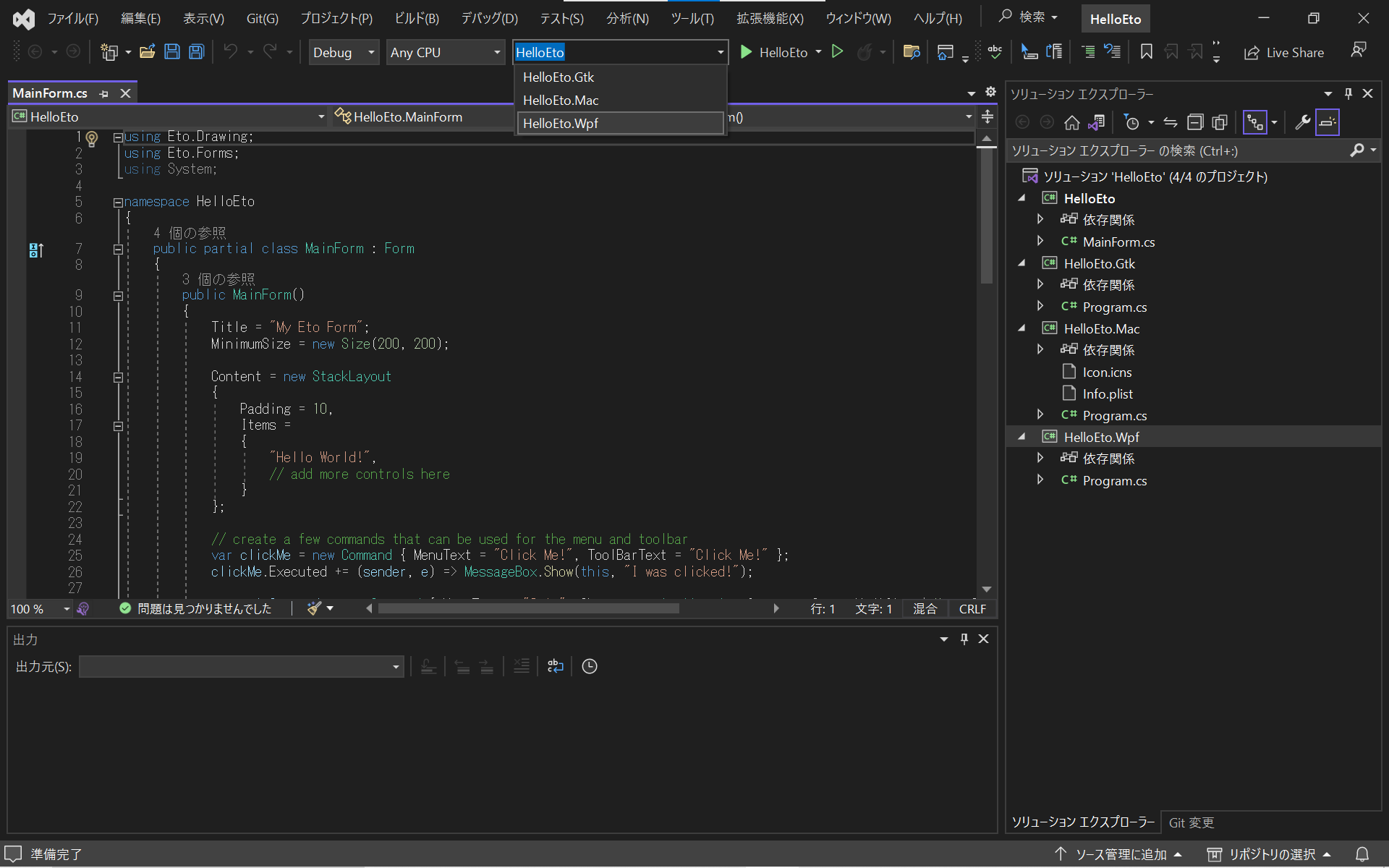This screenshot has height=868, width=1389.
Task: Click the vertical scrollbar thumb of editor
Action: (987, 216)
